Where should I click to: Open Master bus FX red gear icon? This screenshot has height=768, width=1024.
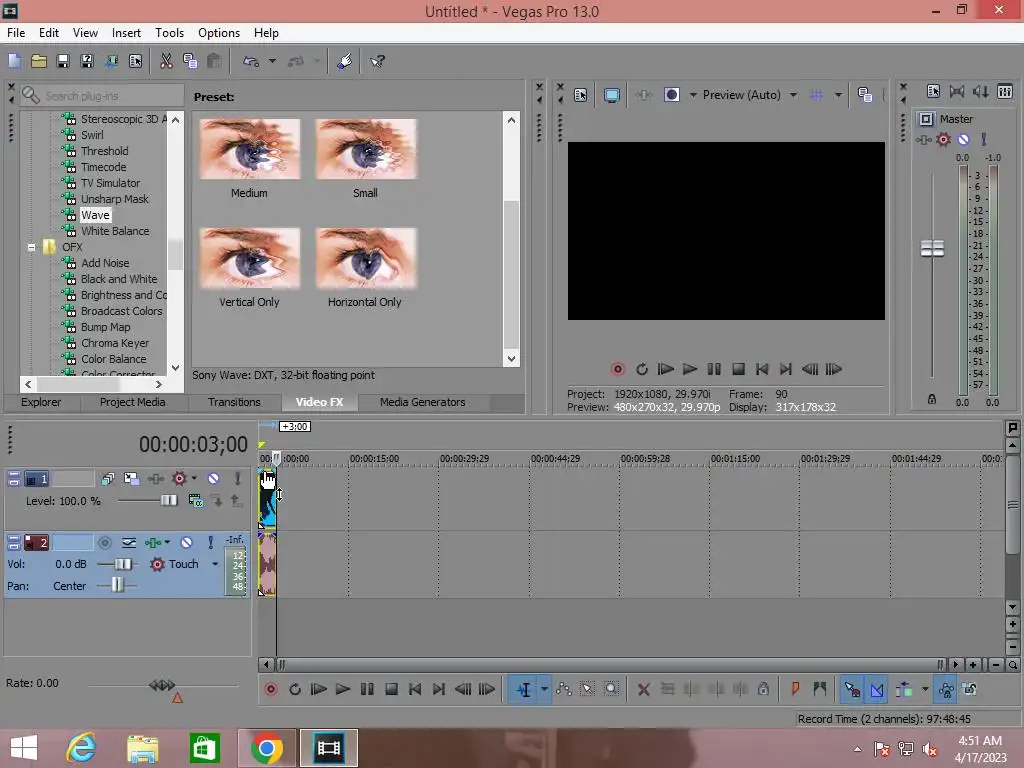click(943, 139)
